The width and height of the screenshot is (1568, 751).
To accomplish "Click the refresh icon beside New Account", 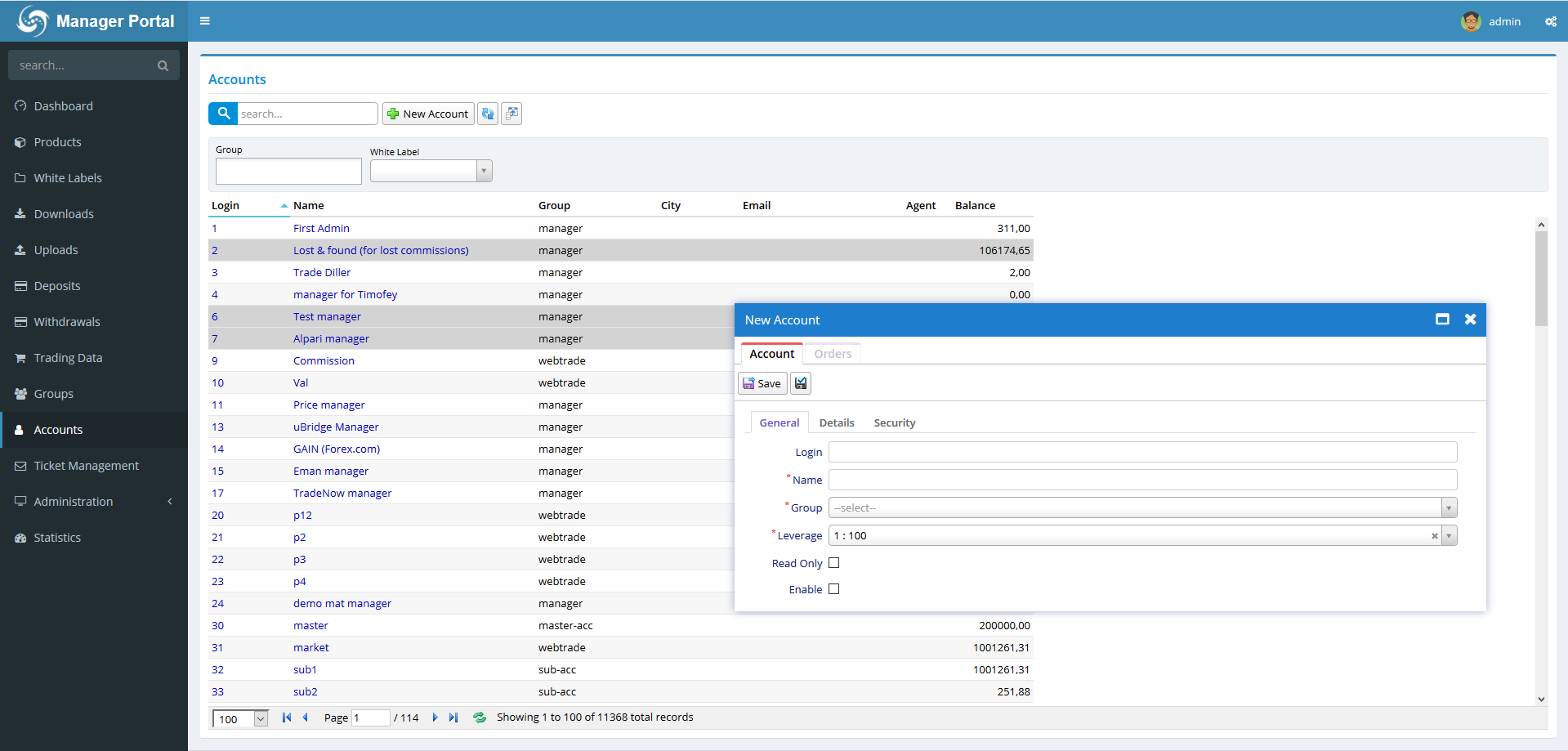I will point(488,114).
